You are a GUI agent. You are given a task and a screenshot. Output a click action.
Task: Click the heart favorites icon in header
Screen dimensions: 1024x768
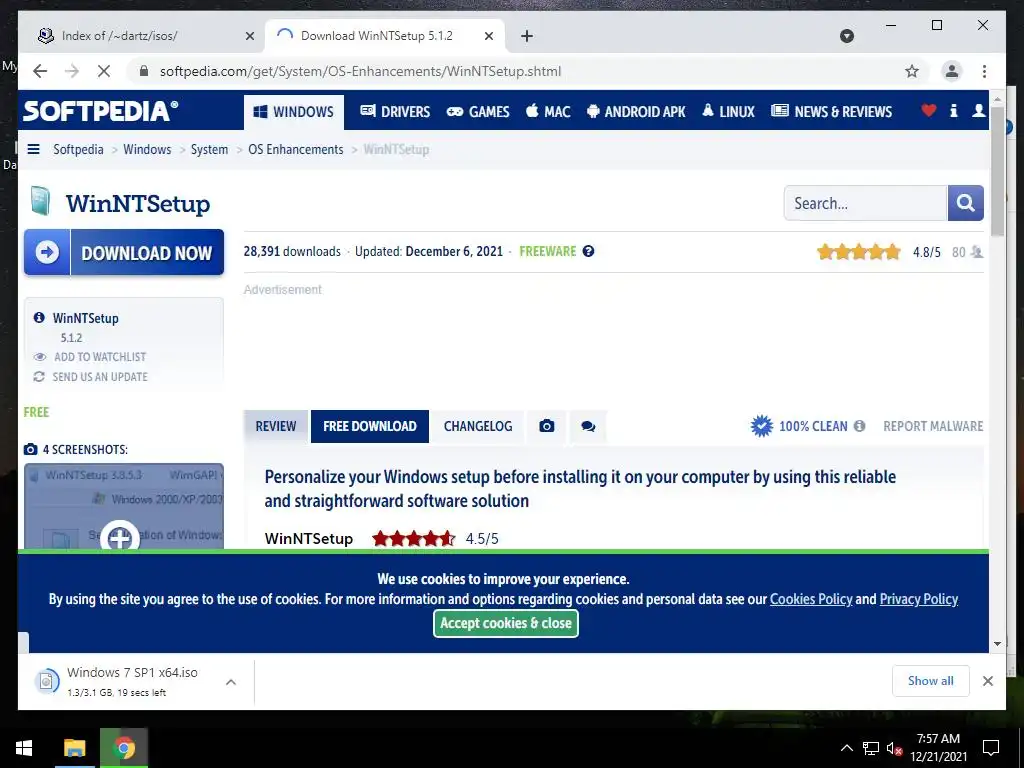[x=928, y=110]
